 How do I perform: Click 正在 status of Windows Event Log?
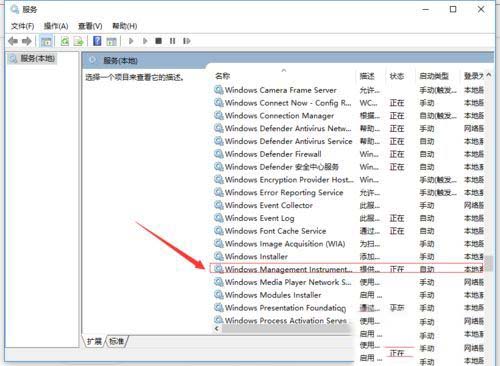click(397, 218)
